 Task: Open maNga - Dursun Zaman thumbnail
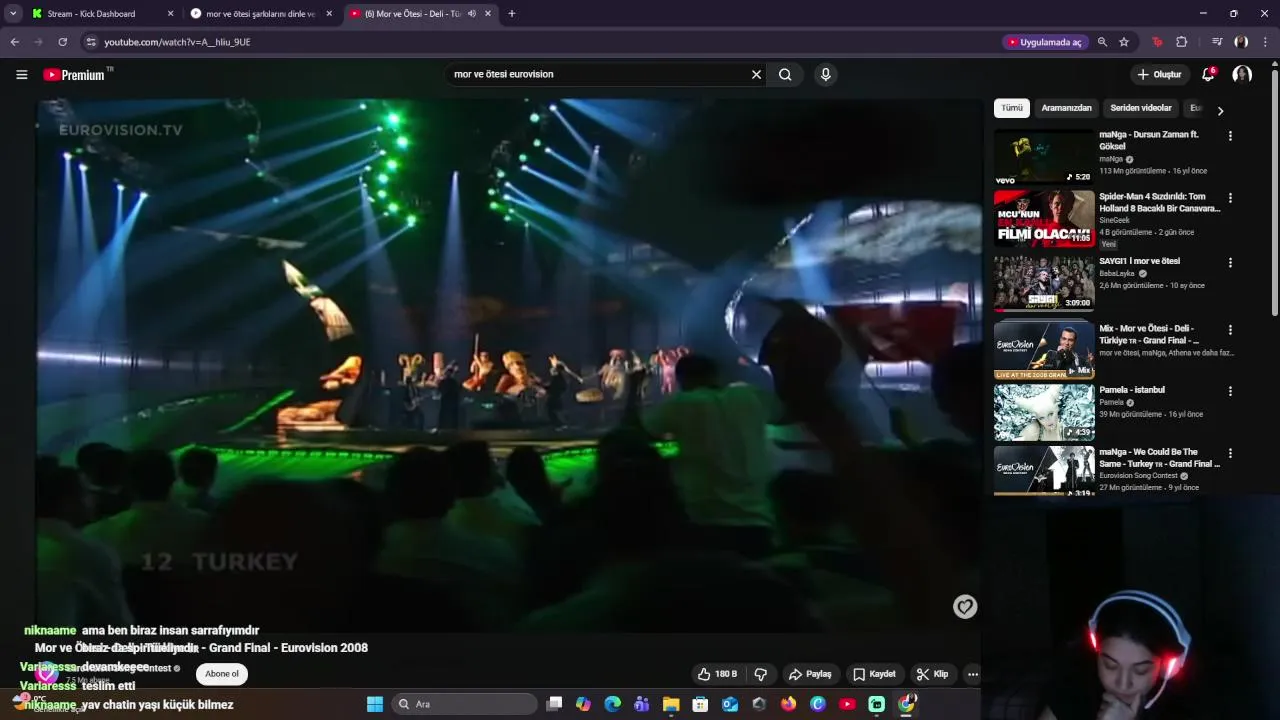pyautogui.click(x=1044, y=156)
